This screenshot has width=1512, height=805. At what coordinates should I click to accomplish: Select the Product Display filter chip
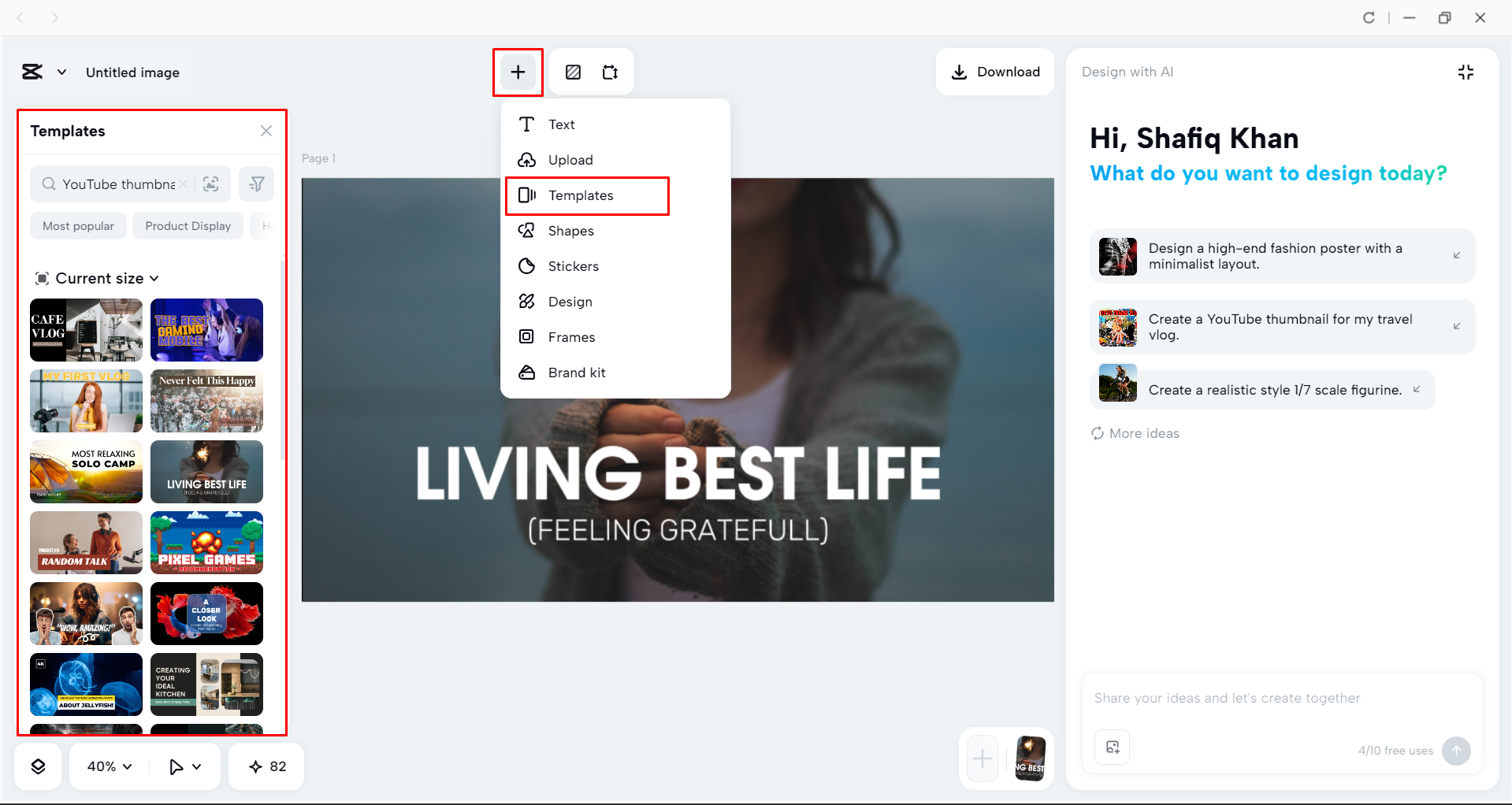click(x=187, y=226)
